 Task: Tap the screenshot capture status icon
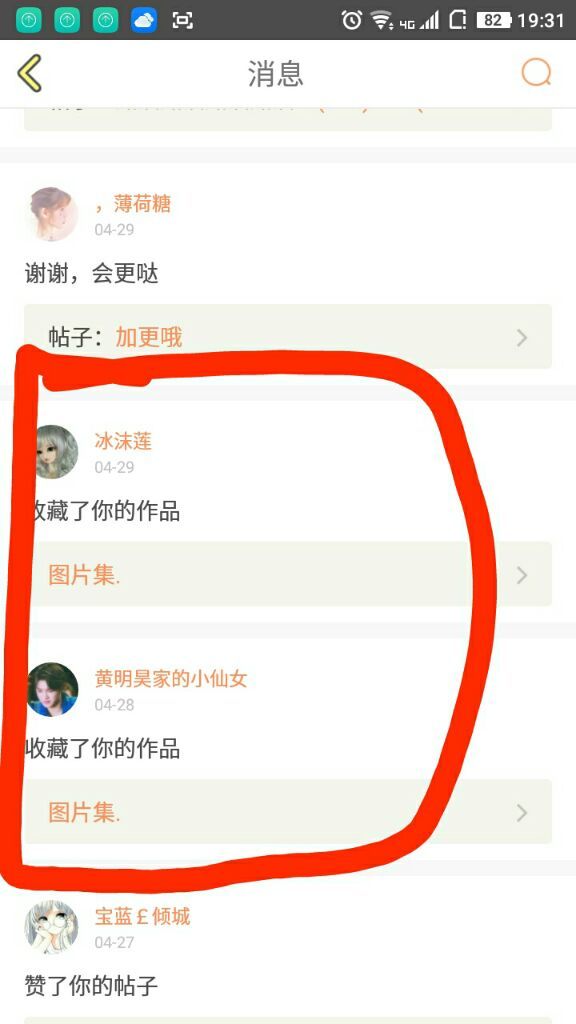[182, 20]
